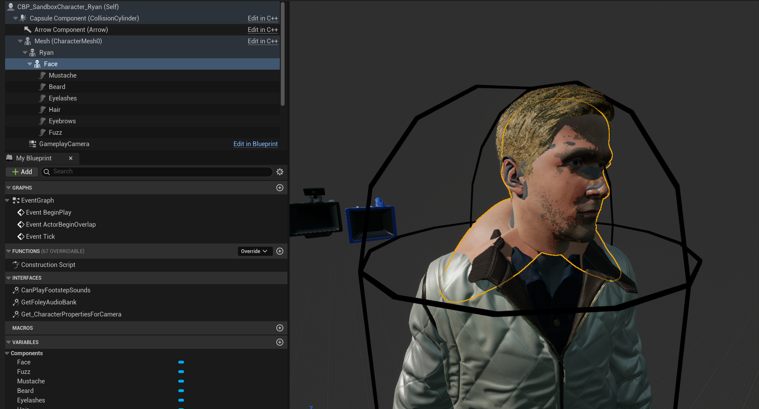Collapse the Capsule Component tree node

click(x=15, y=18)
